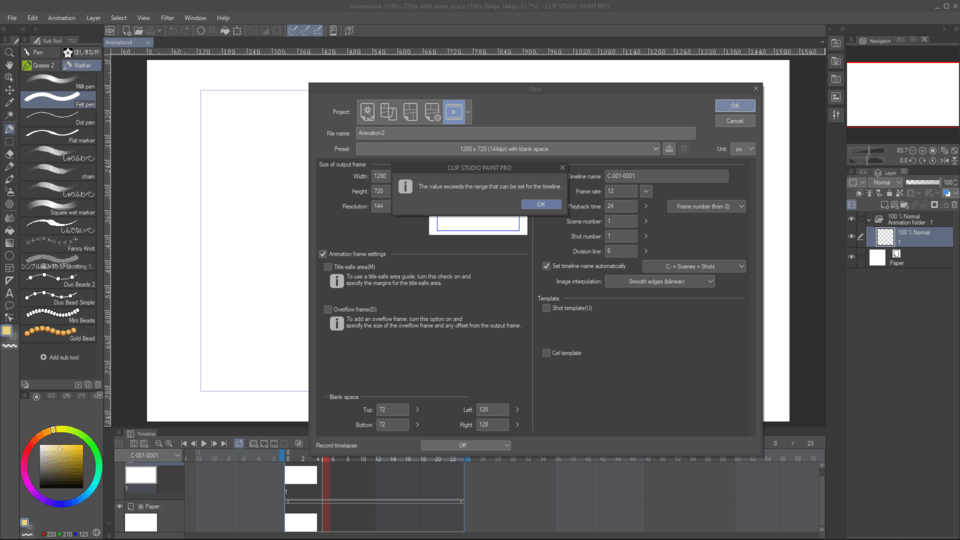Switch to the Marker sub tool tab
This screenshot has width=960, height=540.
[x=82, y=65]
